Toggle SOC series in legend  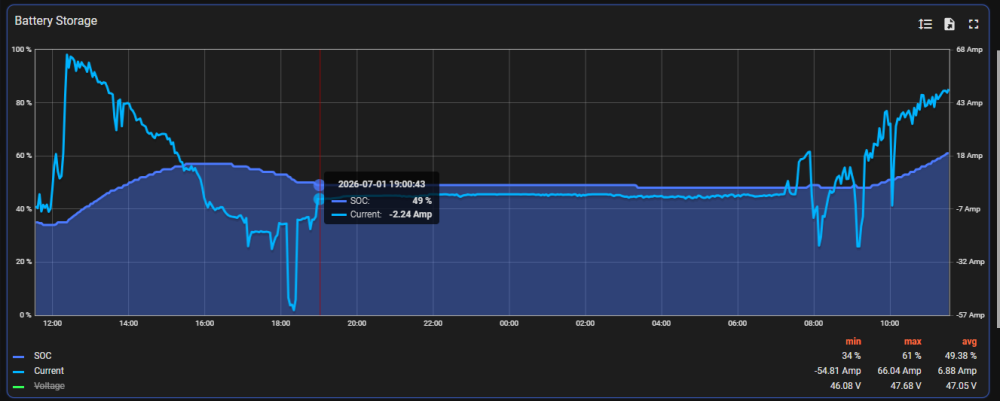(x=43, y=356)
